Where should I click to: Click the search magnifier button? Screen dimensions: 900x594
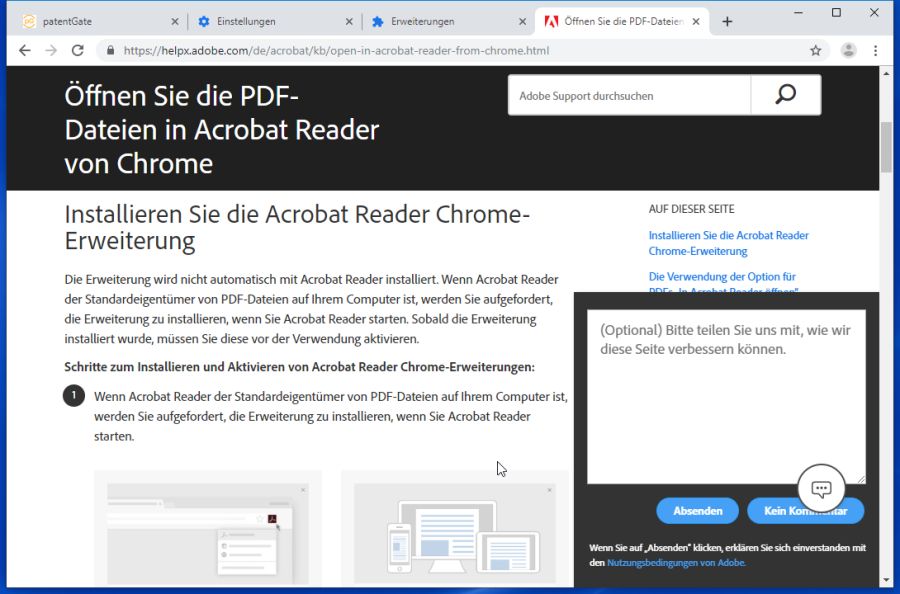pos(786,95)
